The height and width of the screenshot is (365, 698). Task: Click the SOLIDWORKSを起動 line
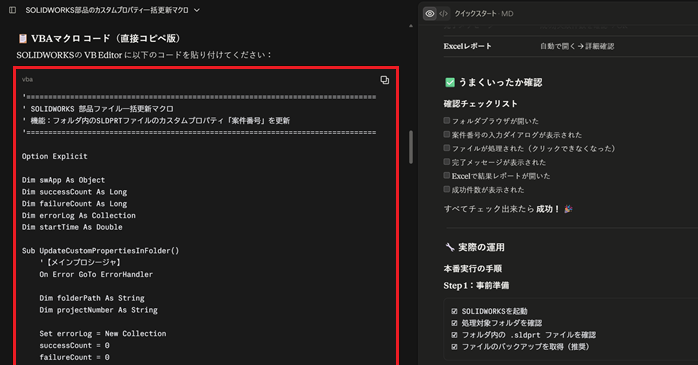[494, 311]
